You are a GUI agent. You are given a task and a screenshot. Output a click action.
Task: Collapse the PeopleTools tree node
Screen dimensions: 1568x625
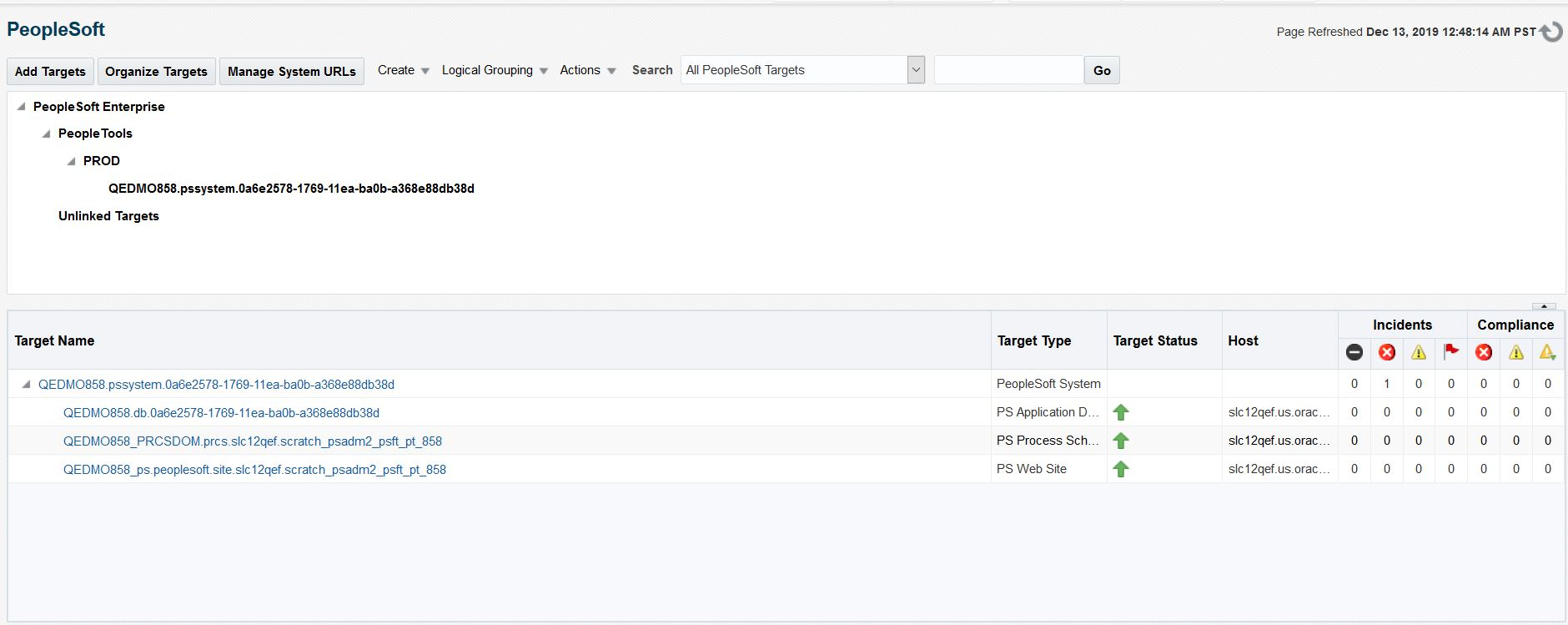pyautogui.click(x=47, y=134)
